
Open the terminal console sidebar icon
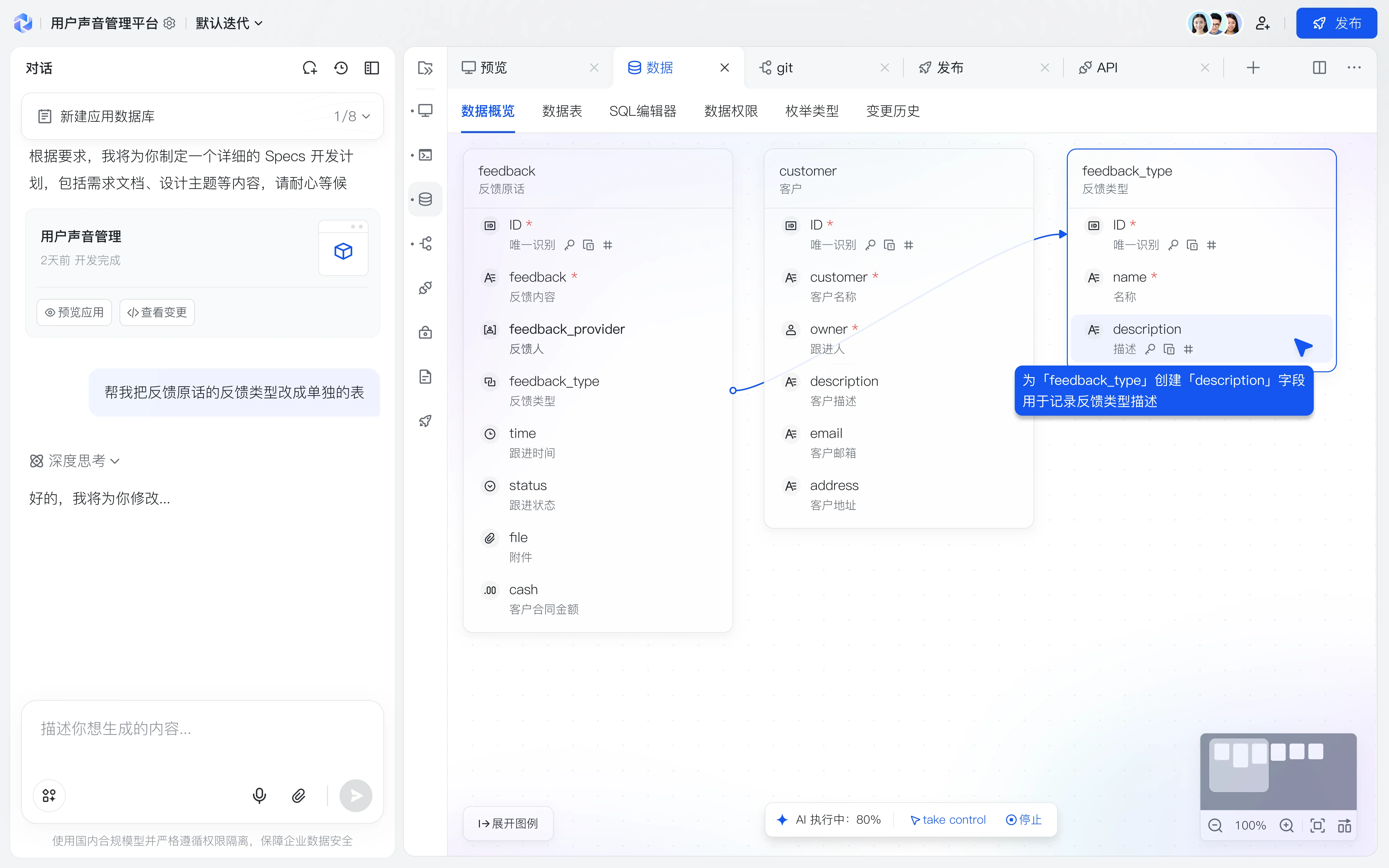pos(425,155)
